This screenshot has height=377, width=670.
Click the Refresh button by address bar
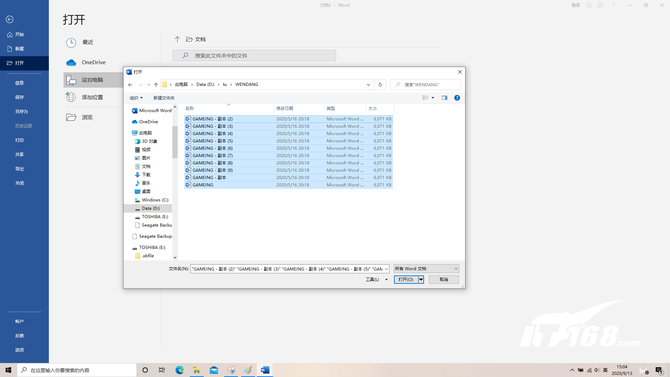tap(380, 85)
